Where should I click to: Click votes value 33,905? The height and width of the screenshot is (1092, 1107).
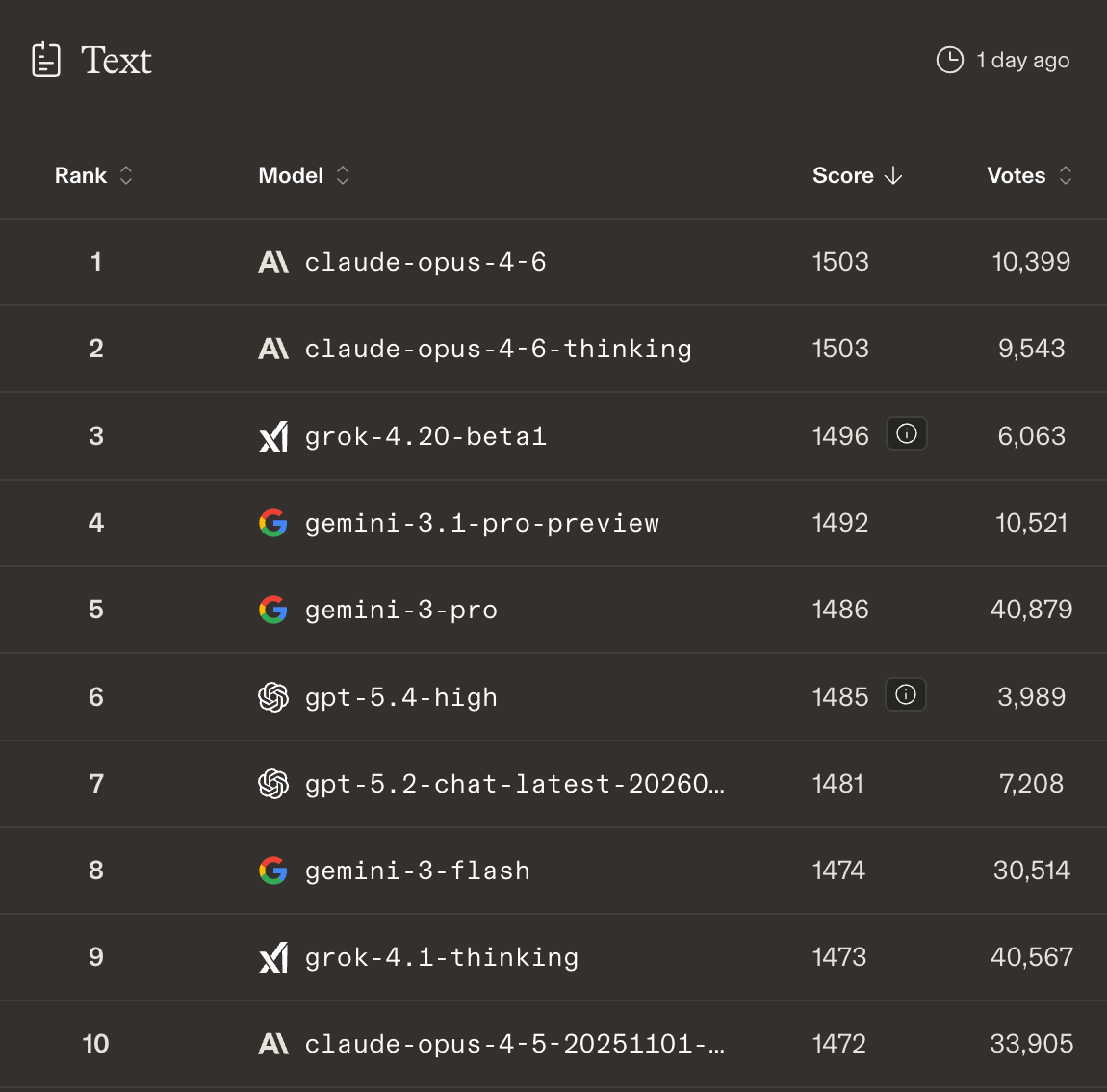point(1032,1043)
